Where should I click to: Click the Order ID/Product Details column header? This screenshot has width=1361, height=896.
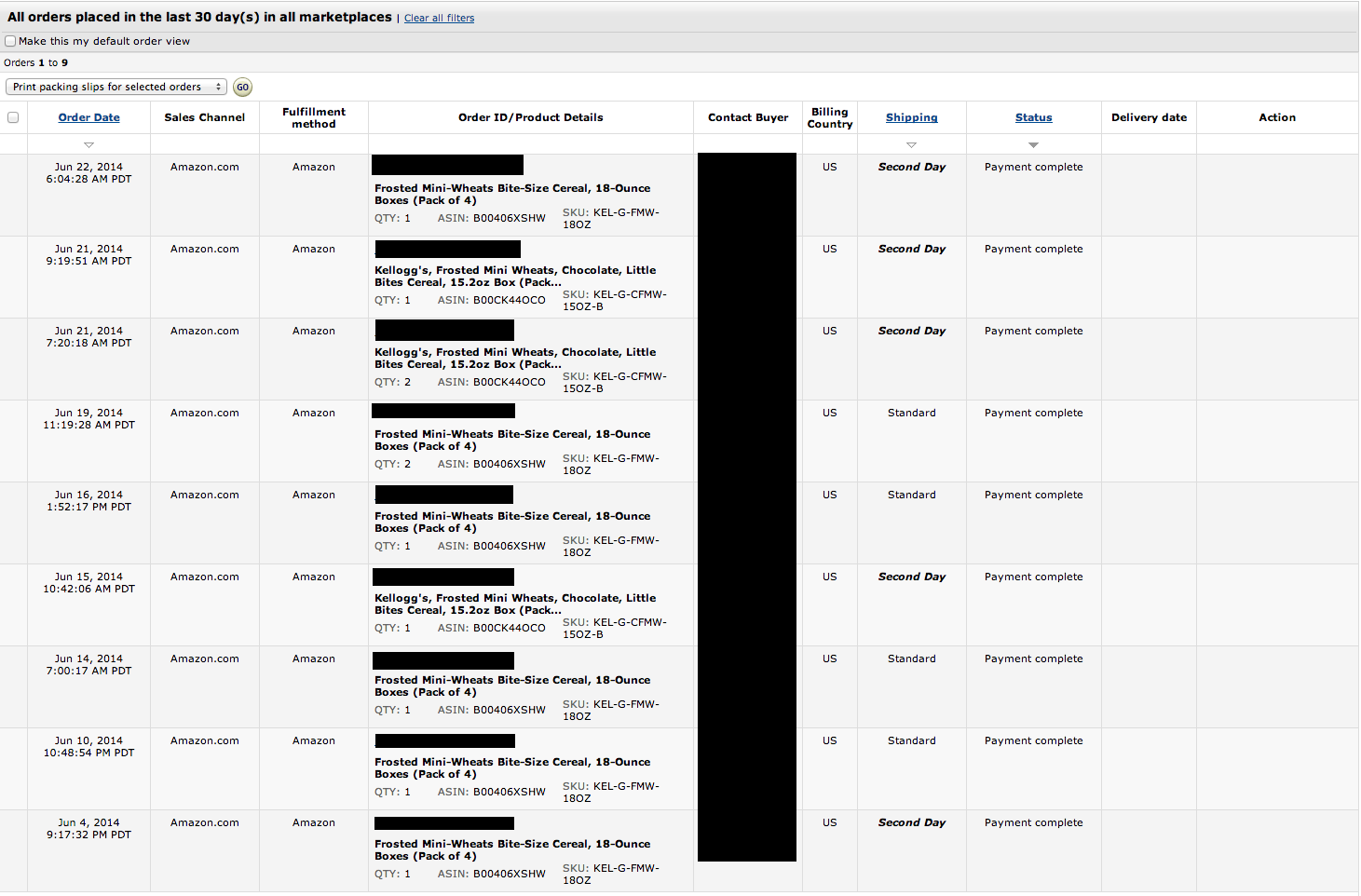(x=531, y=117)
